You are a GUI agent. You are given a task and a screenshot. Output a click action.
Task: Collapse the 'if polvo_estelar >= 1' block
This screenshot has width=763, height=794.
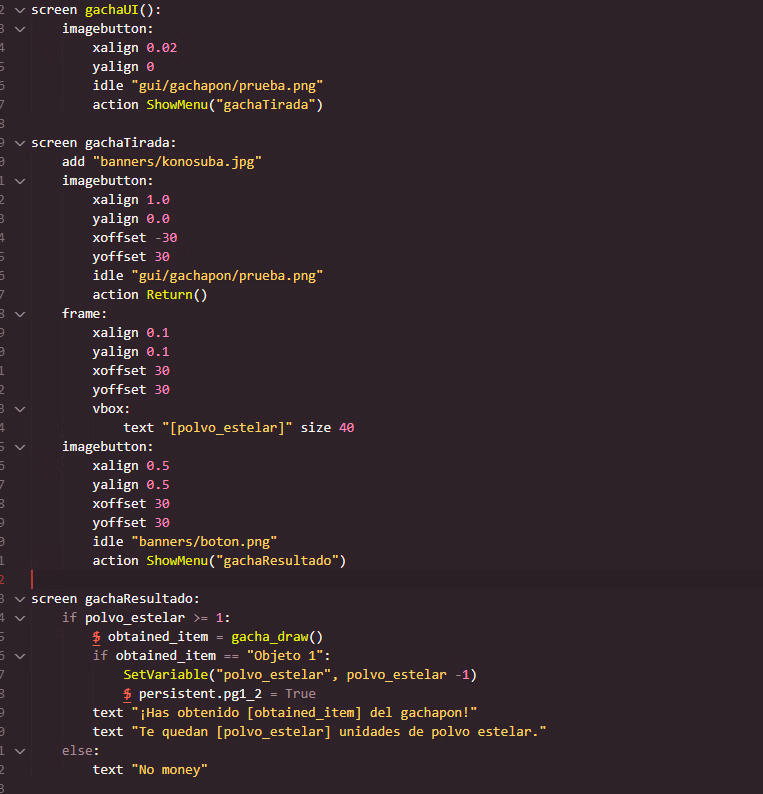[x=19, y=617]
